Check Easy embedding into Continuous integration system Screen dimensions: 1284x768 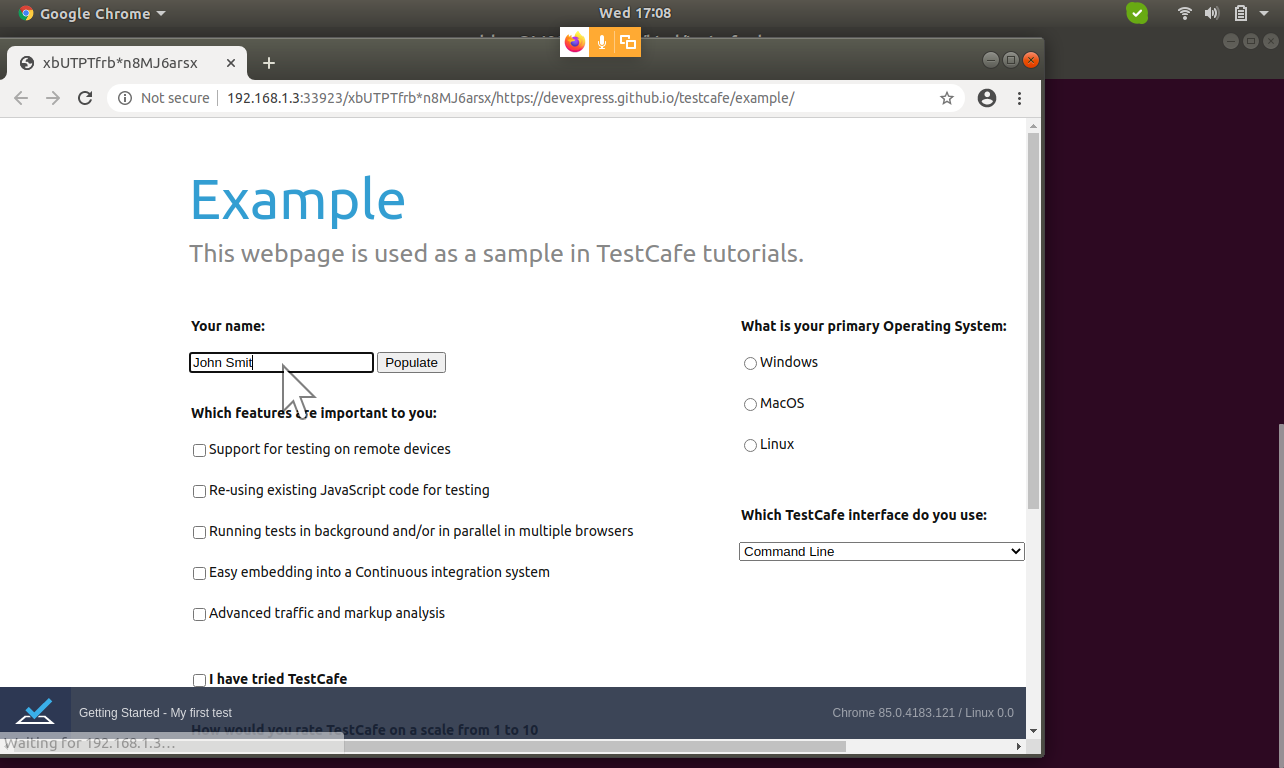(199, 573)
